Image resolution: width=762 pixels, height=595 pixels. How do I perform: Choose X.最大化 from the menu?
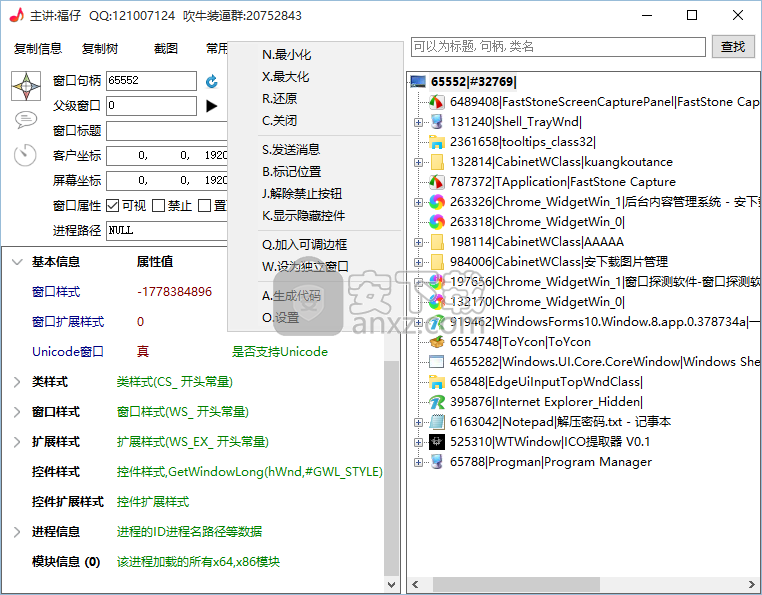[x=315, y=76]
